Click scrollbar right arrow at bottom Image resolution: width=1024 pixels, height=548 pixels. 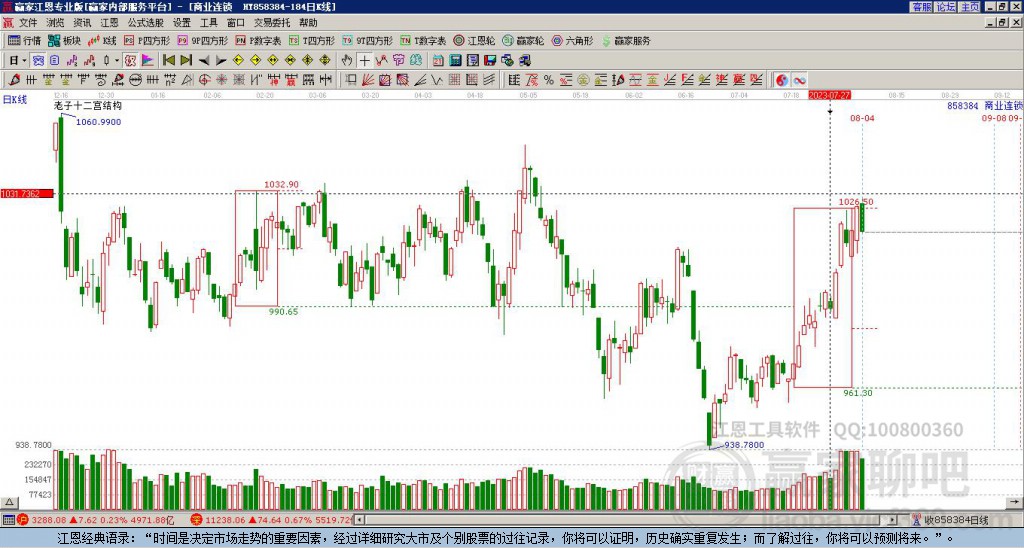click(x=893, y=520)
